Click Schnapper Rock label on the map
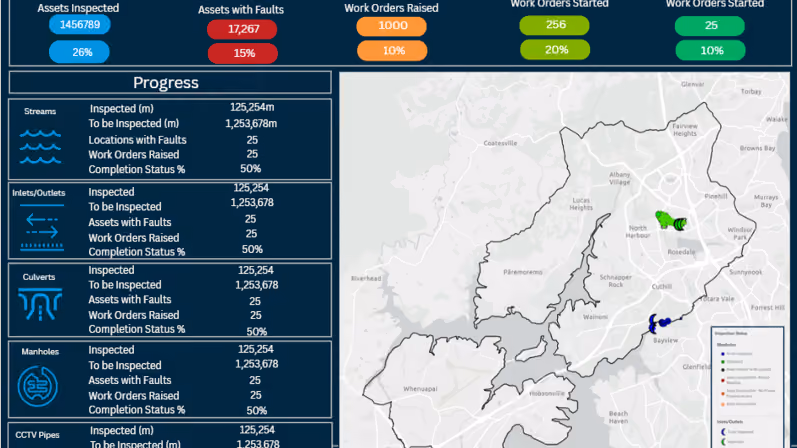Viewport: 797px width, 448px height. click(x=616, y=281)
